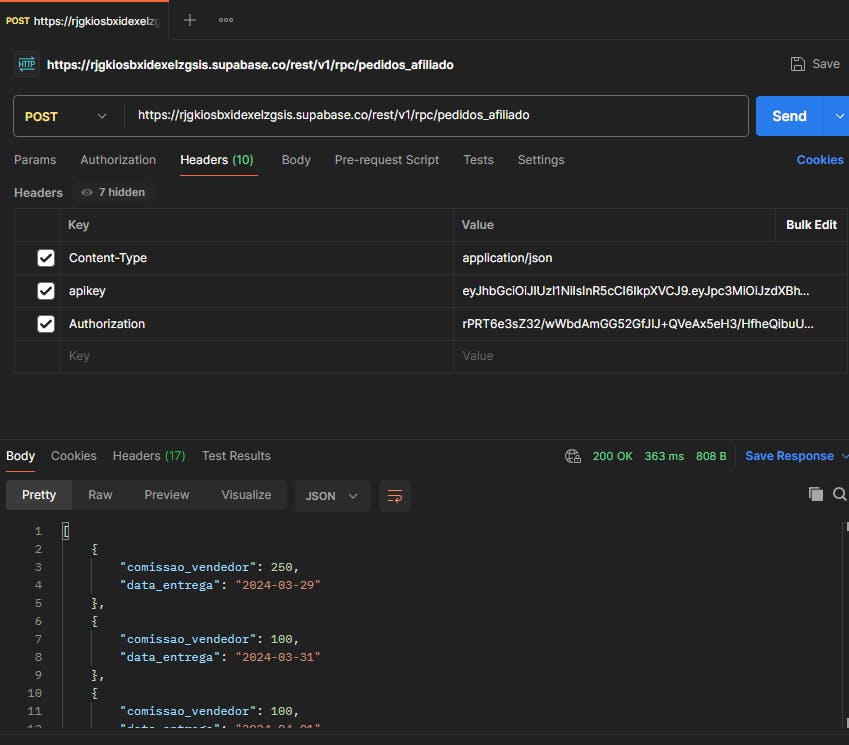The height and width of the screenshot is (745, 849).
Task: Click the save disk icon
Action: pyautogui.click(x=798, y=64)
